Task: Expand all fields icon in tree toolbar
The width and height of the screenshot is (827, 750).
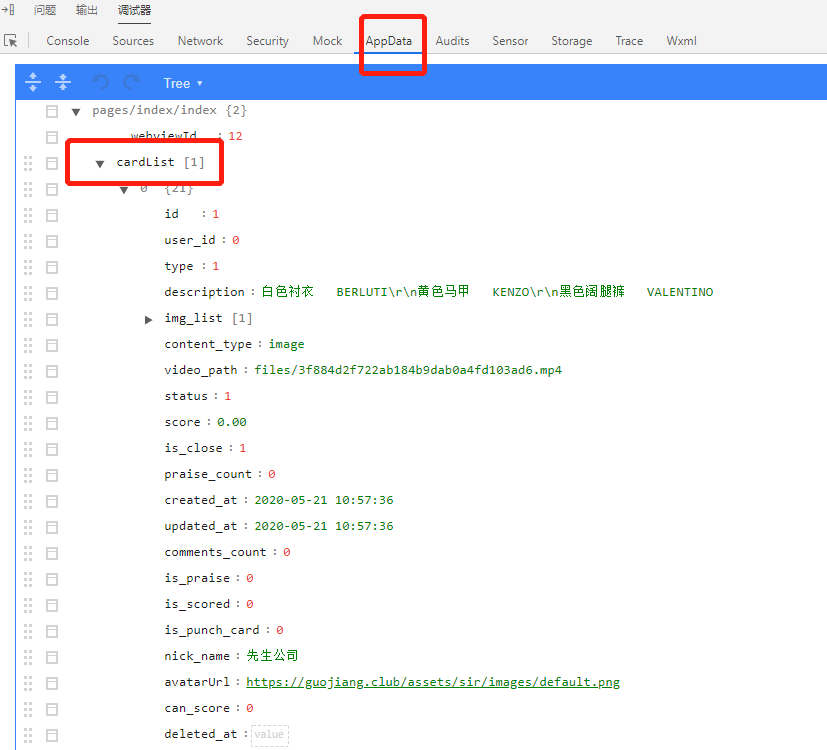Action: click(33, 82)
